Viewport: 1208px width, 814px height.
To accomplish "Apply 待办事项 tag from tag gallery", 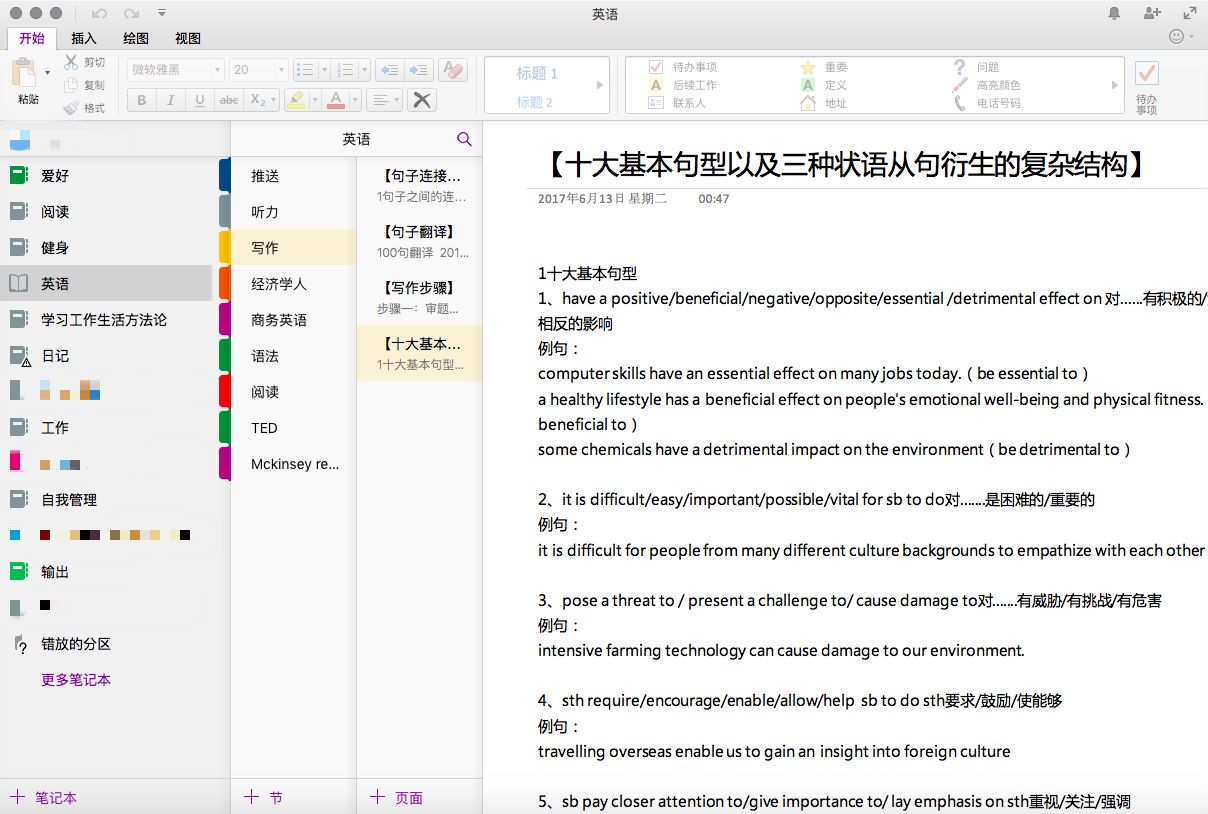I will tap(683, 67).
